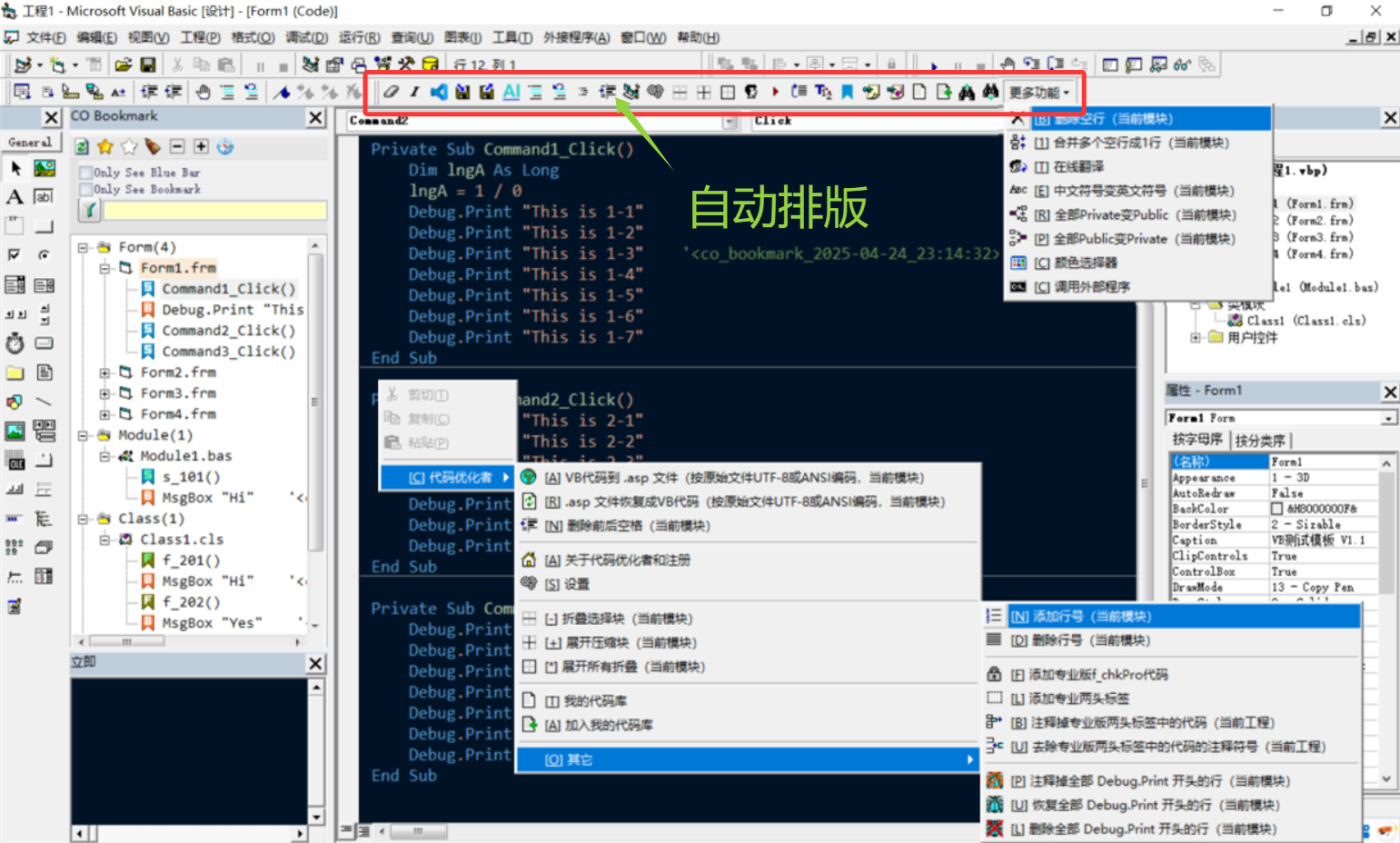
Task: Enable the 'Only See Bookmark' checkbox
Action: (x=85, y=189)
